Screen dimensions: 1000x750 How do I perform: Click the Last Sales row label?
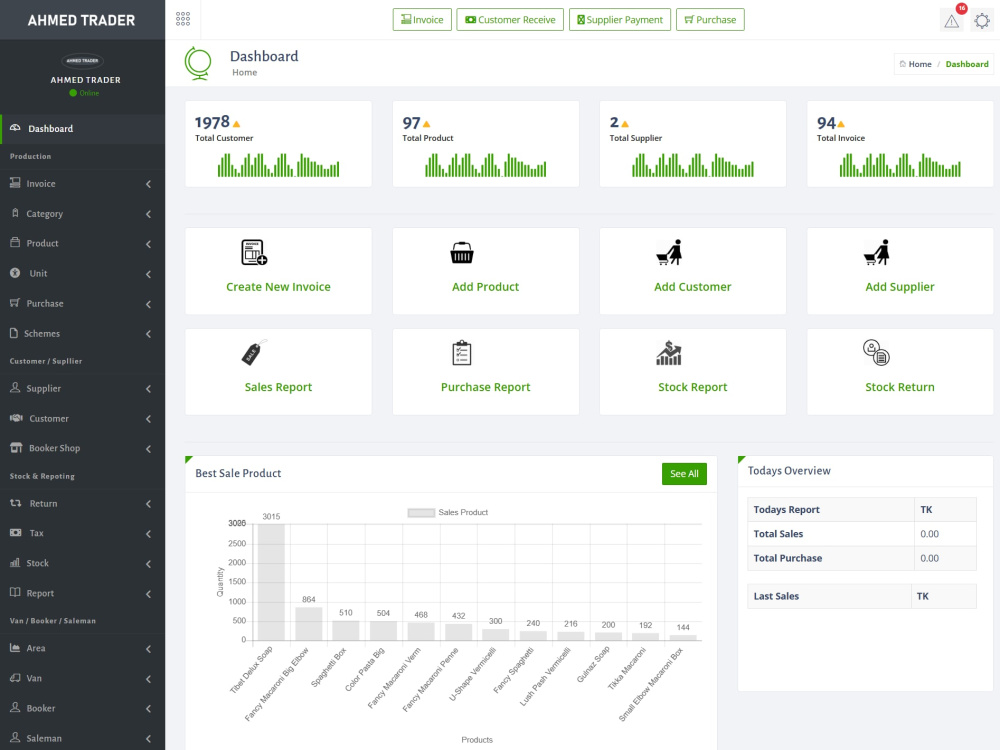pos(776,596)
